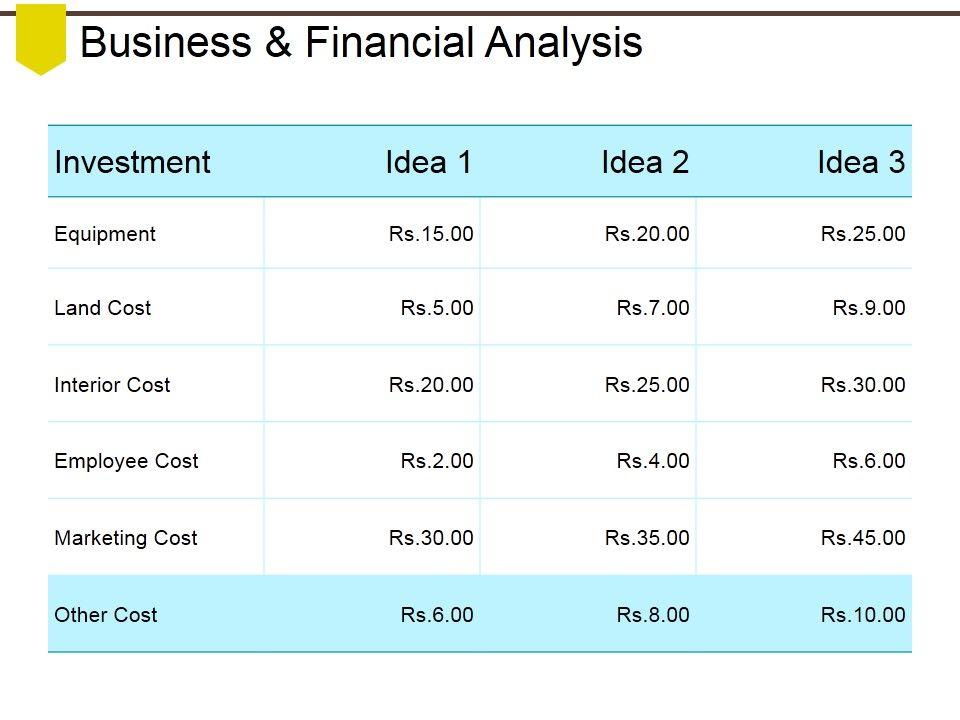Click the Rs.30.00 Interior Cost value under Idea 3
This screenshot has height=720, width=960.
[x=863, y=385]
